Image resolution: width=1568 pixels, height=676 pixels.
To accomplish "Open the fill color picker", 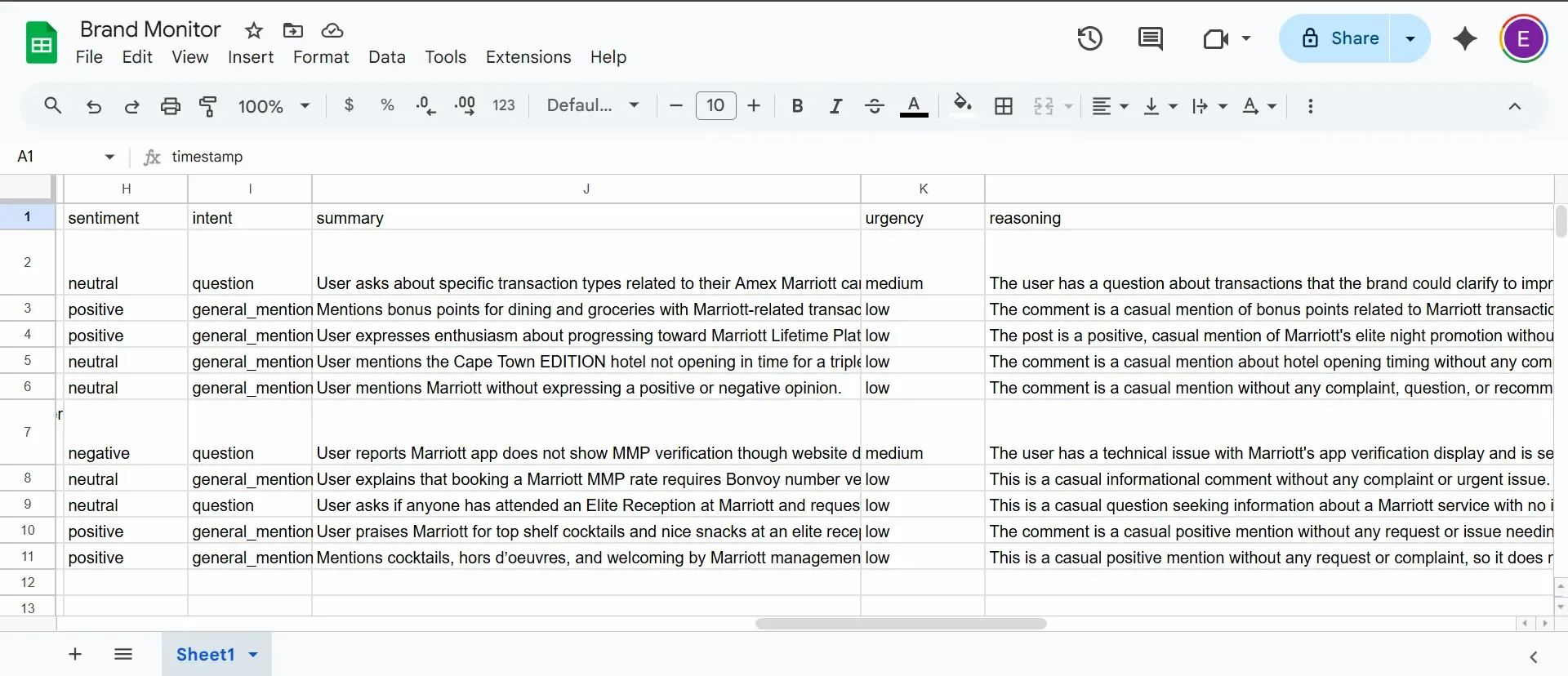I will [x=962, y=105].
